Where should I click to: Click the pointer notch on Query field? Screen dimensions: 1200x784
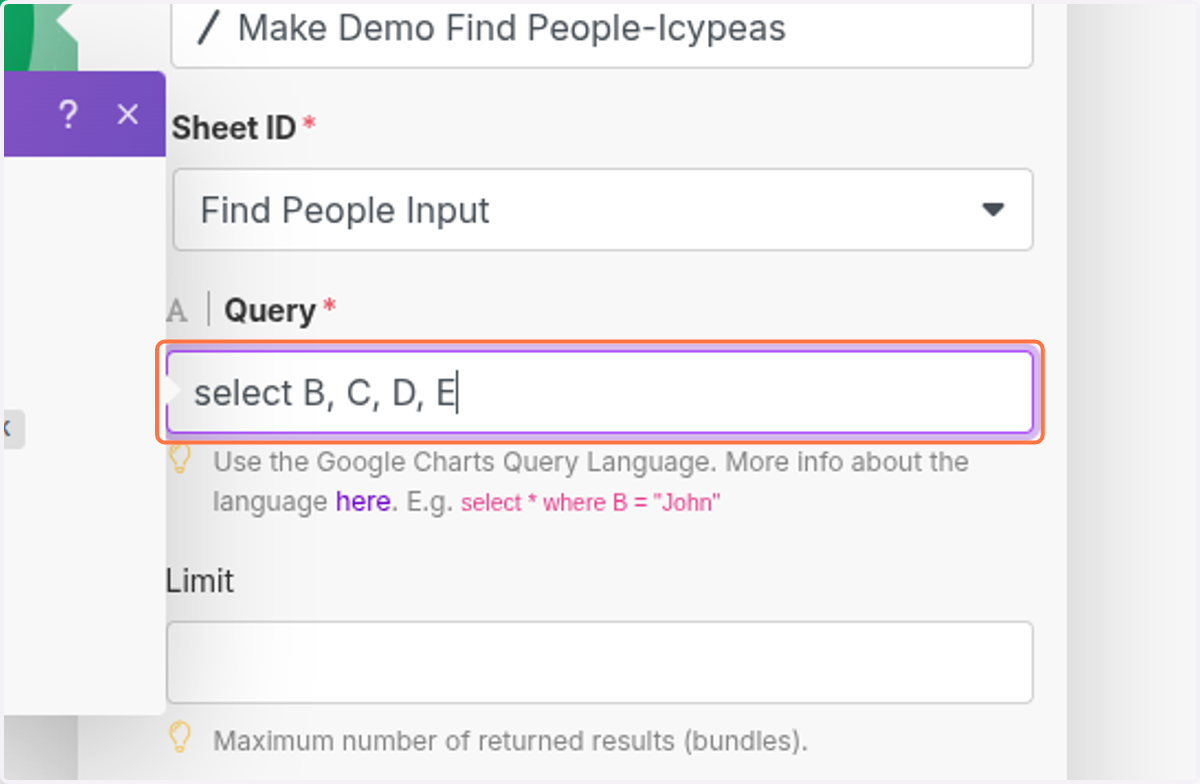[x=174, y=391]
